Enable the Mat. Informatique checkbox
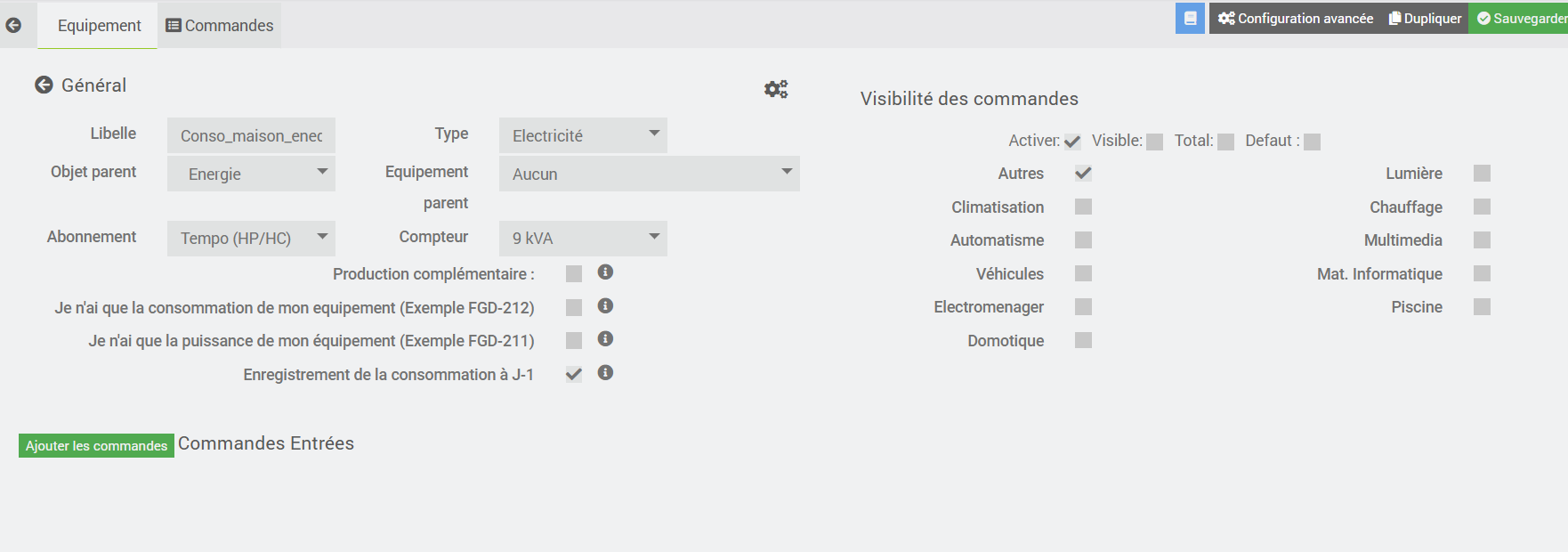 [x=1482, y=273]
